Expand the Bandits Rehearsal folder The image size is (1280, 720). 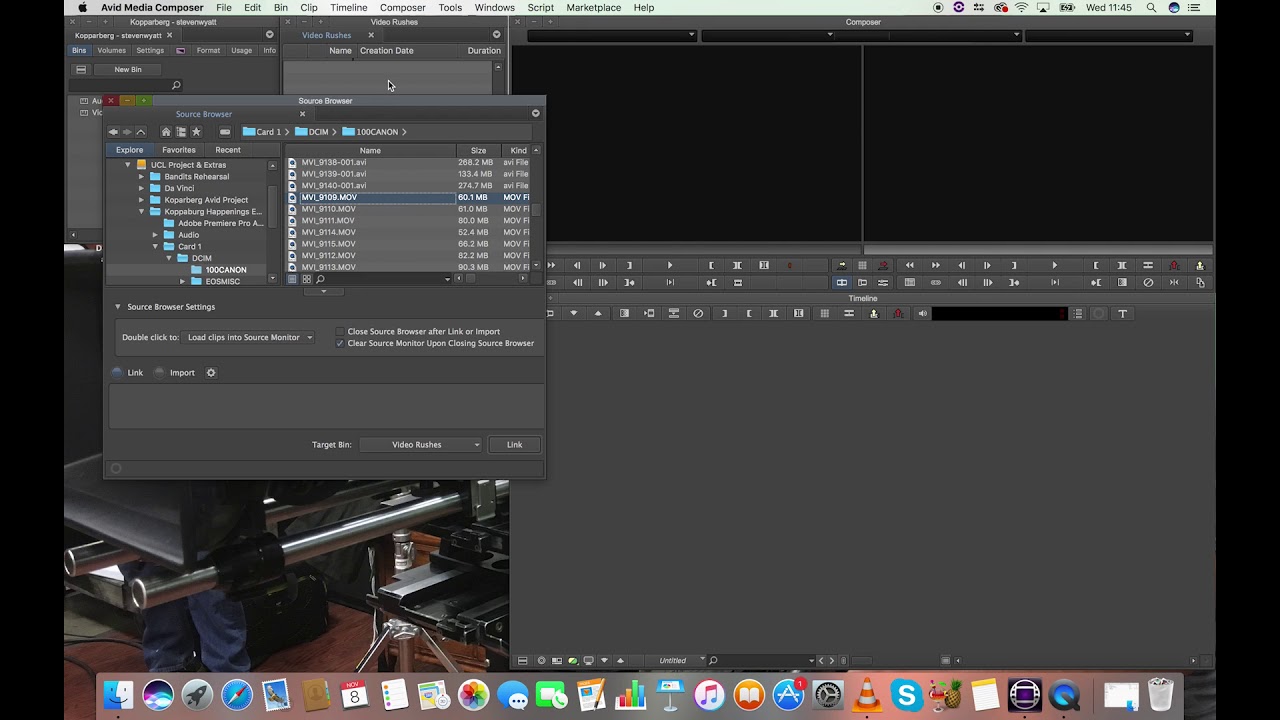141,177
